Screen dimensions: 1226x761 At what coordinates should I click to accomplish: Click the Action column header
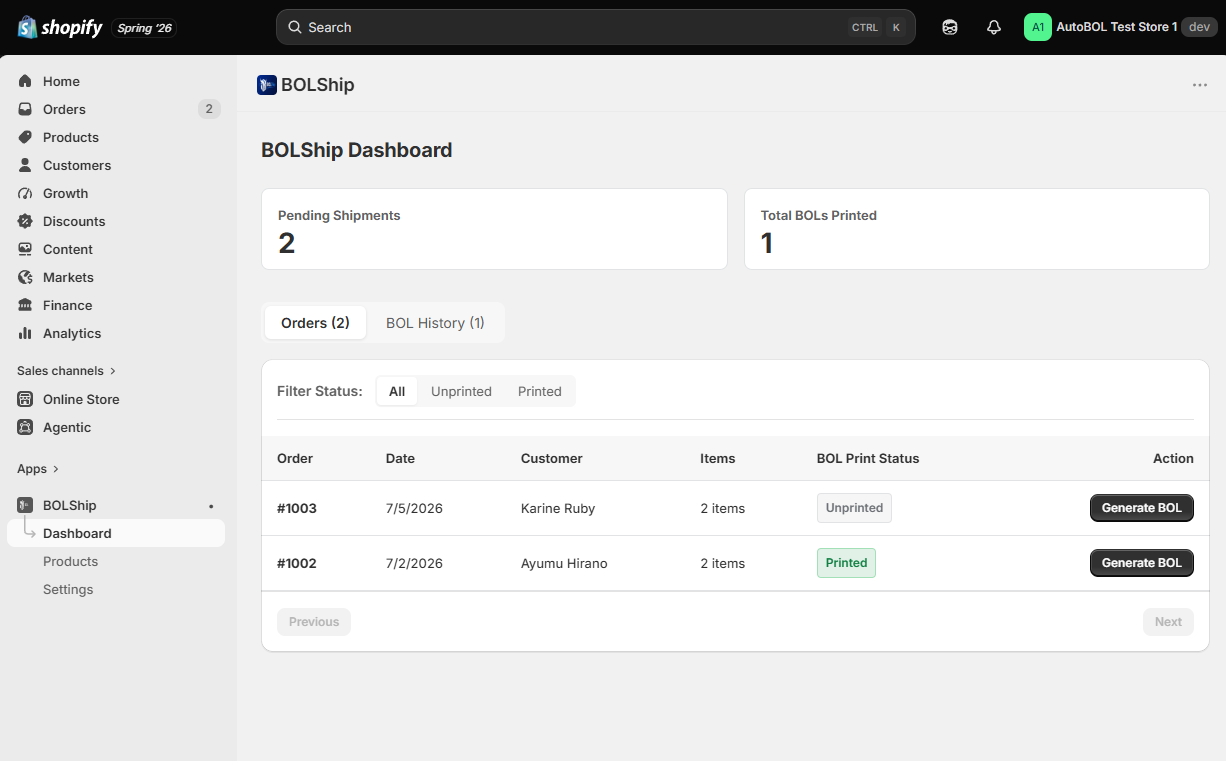point(1173,458)
